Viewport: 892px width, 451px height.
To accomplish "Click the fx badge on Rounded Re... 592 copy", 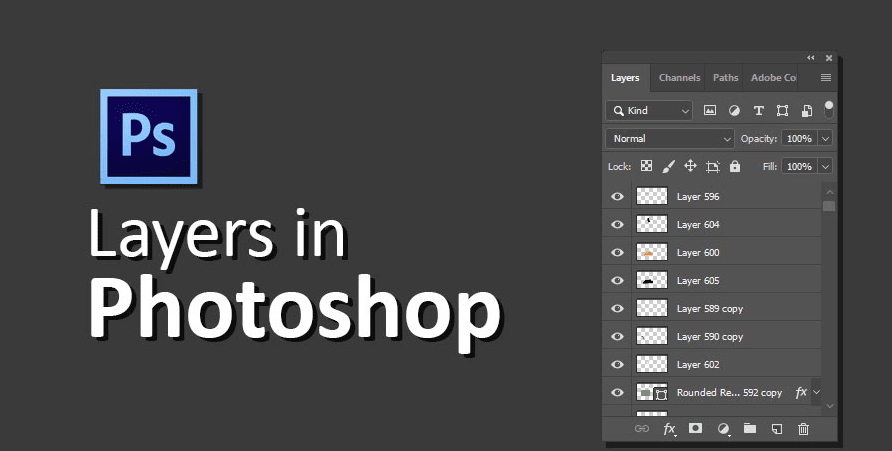I will pos(801,392).
